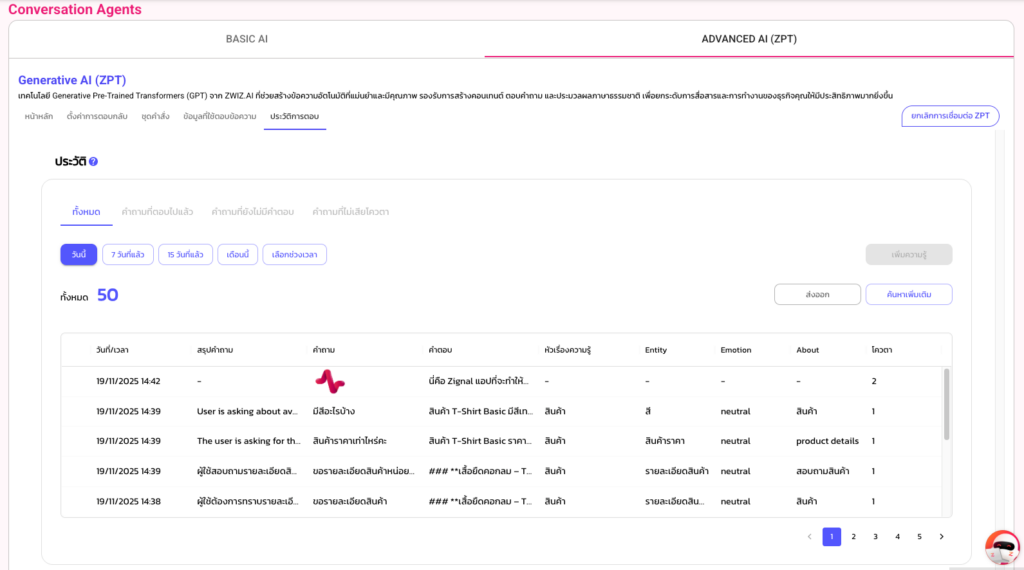The image size is (1024, 570).
Task: Show the คำถามที่ตอบไปแล้ว filter tab
Action: pyautogui.click(x=157, y=212)
